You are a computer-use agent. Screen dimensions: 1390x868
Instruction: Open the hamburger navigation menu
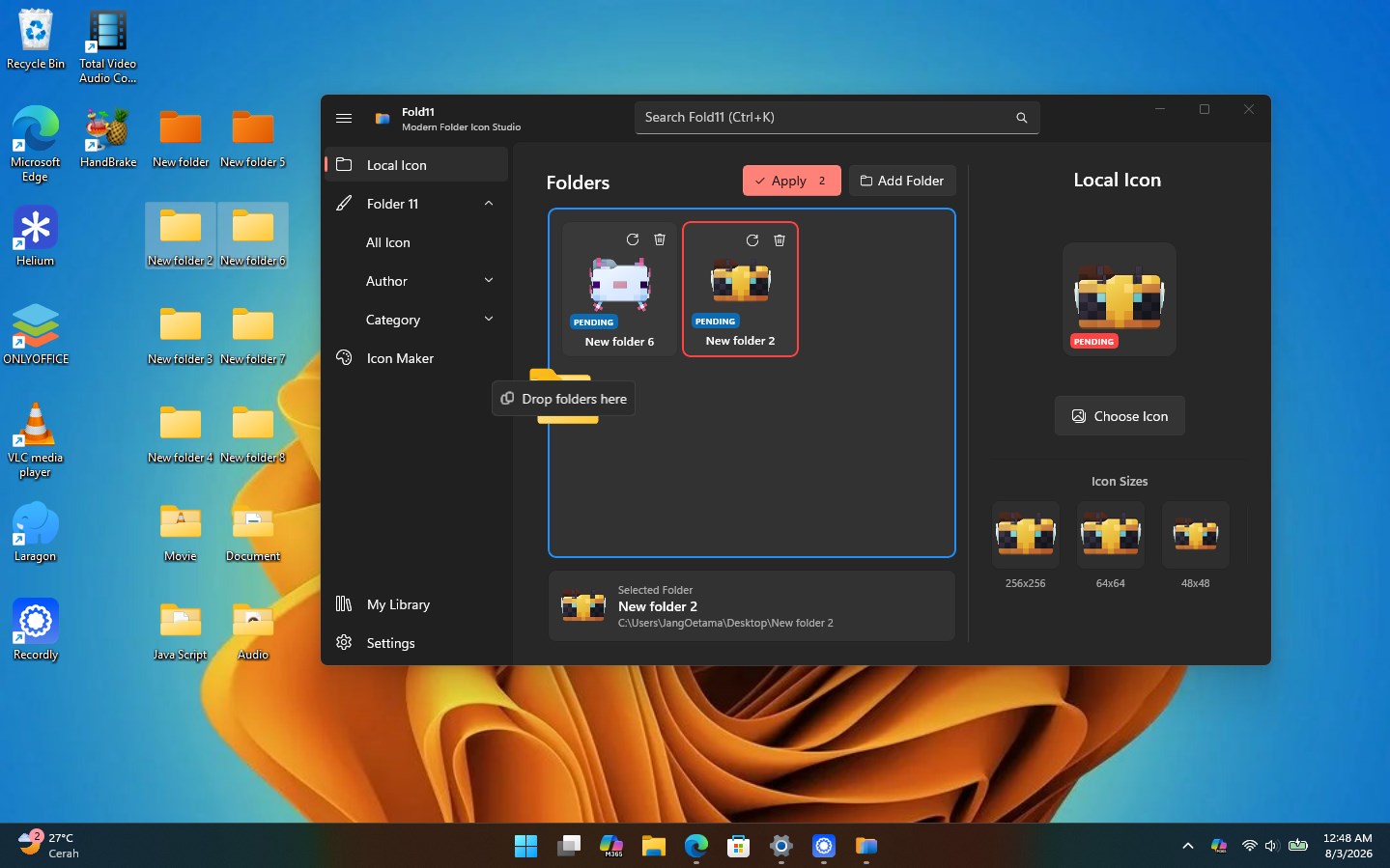[344, 118]
